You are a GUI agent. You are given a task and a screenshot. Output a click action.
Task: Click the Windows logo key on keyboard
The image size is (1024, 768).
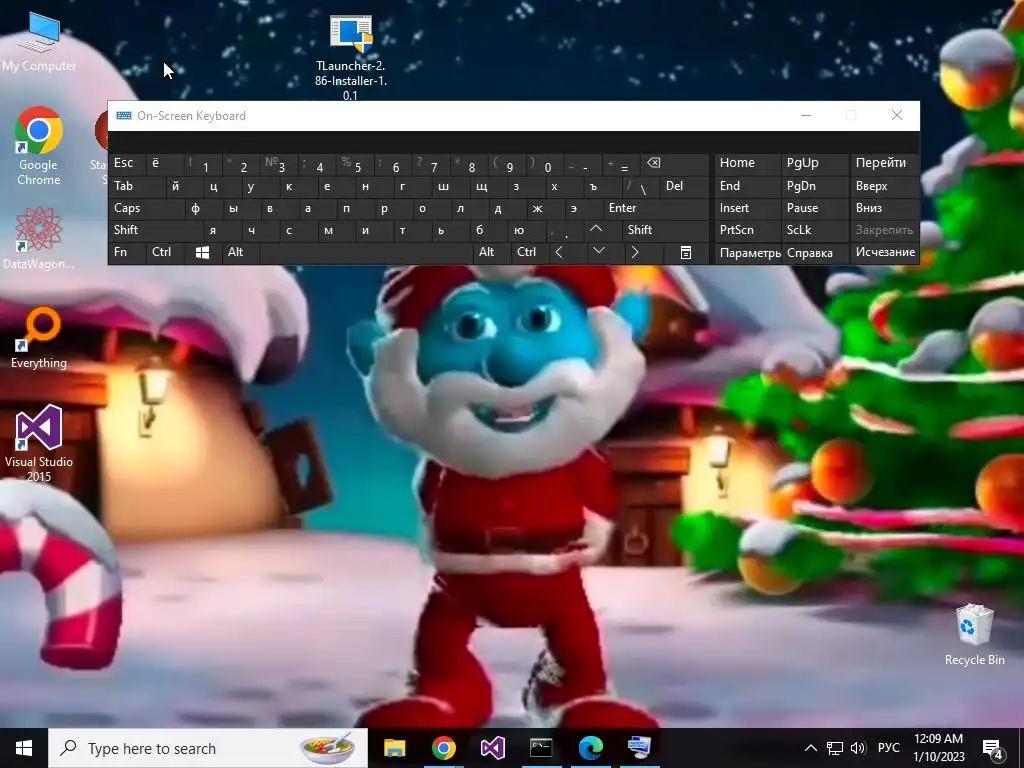point(202,252)
